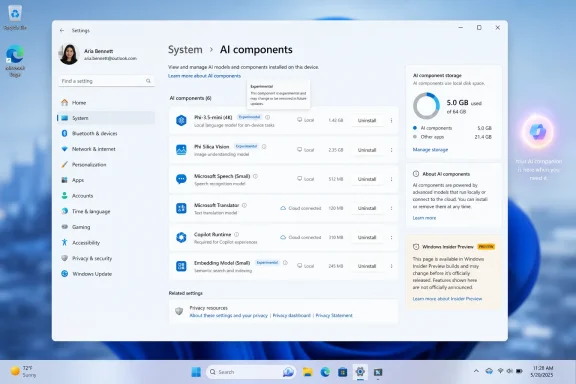
Task: Open Learn more under About AI components
Action: (424, 218)
